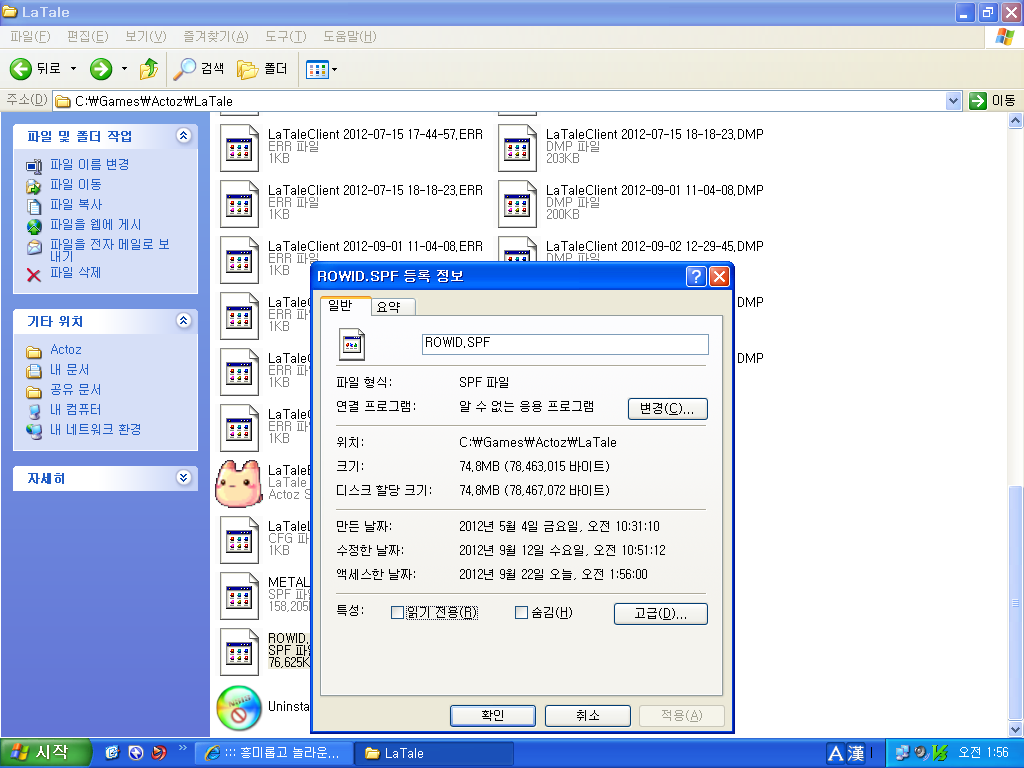The height and width of the screenshot is (768, 1024).
Task: Click the Change (변경) program button
Action: point(667,409)
